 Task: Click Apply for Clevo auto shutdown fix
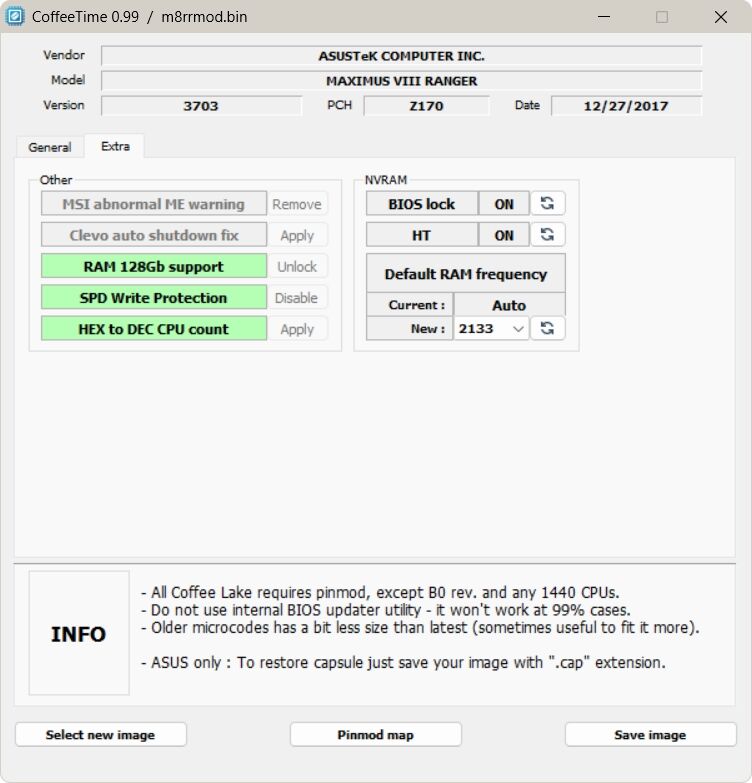pyautogui.click(x=297, y=235)
